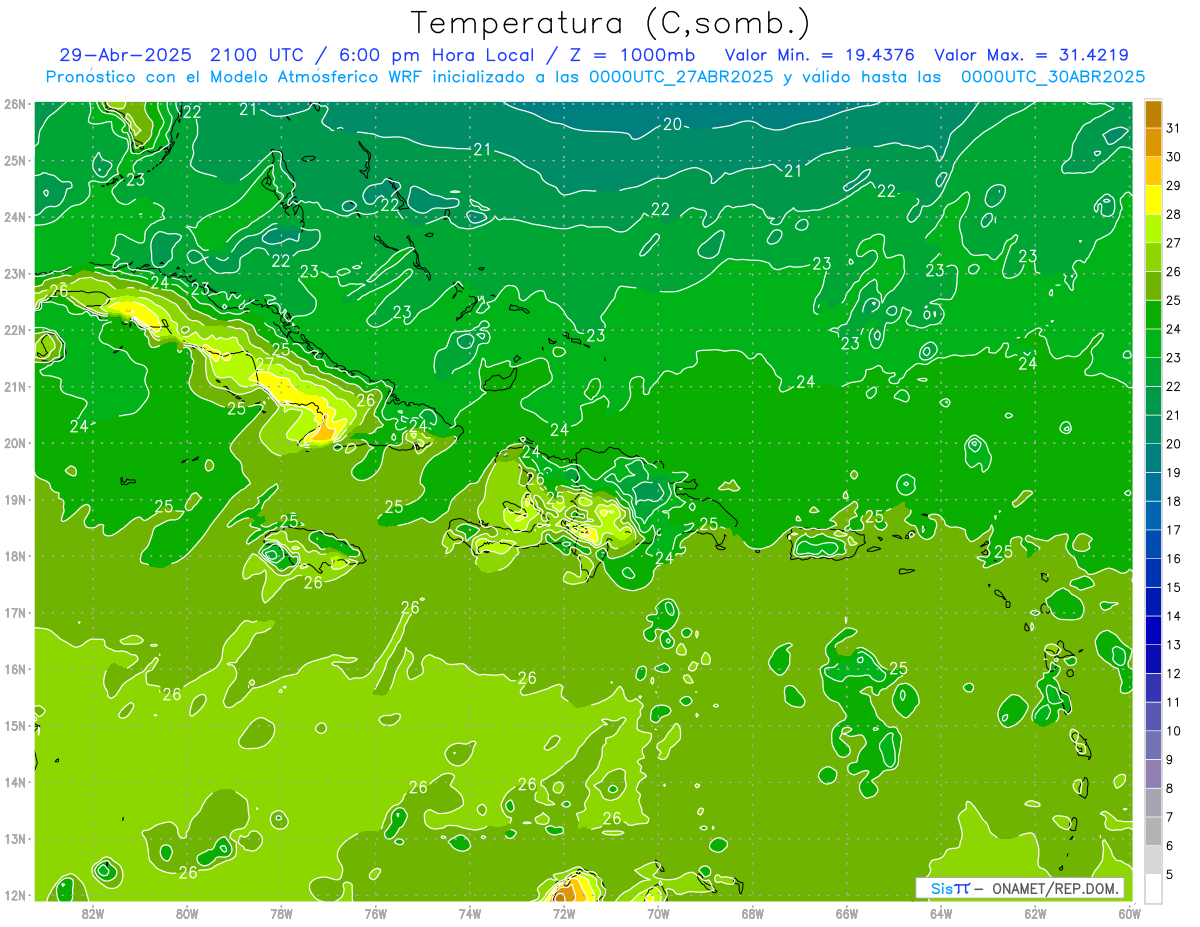
Task: Click legend value 11 on the color bar
Action: 1174,702
